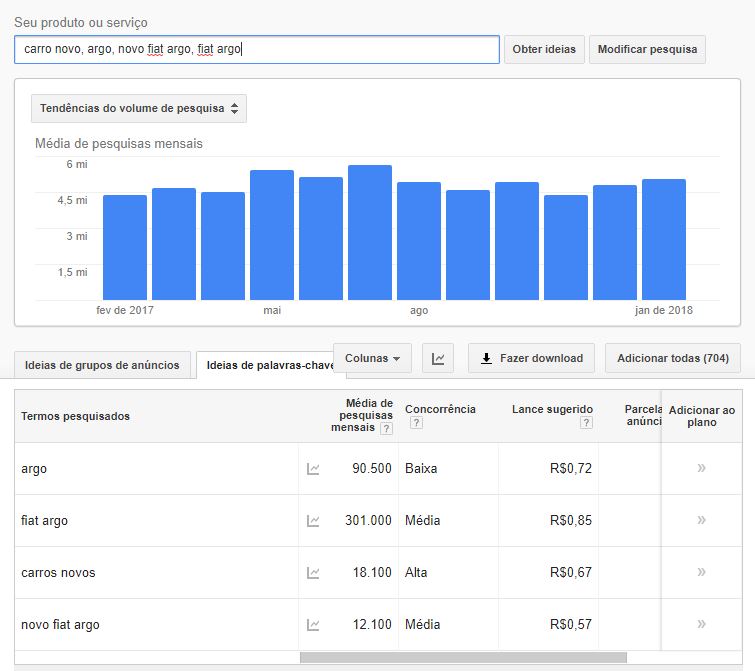Click the R$0,67 suggested bid
755x671 pixels.
click(x=571, y=572)
